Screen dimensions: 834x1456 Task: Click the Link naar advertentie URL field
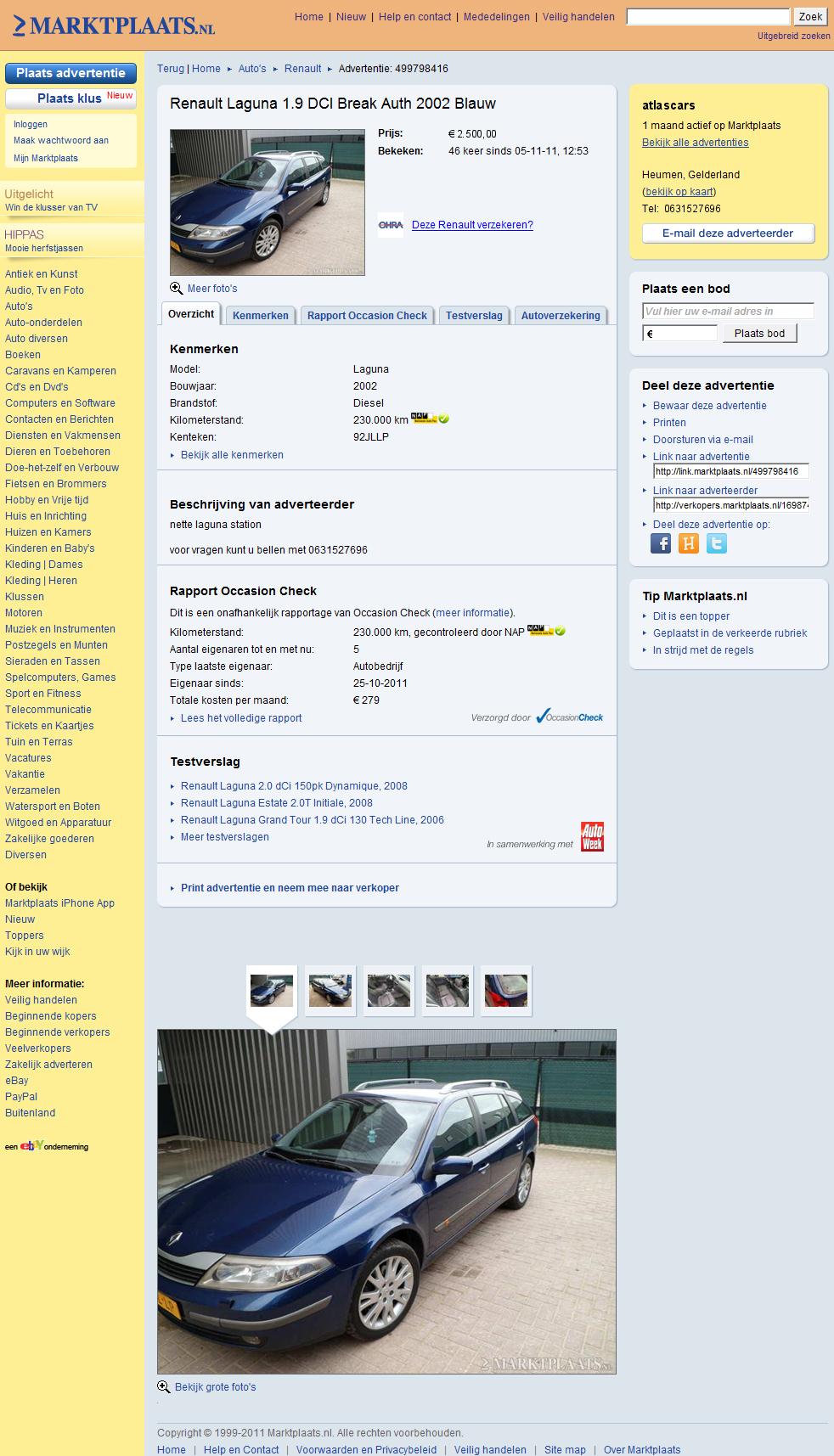[x=730, y=471]
